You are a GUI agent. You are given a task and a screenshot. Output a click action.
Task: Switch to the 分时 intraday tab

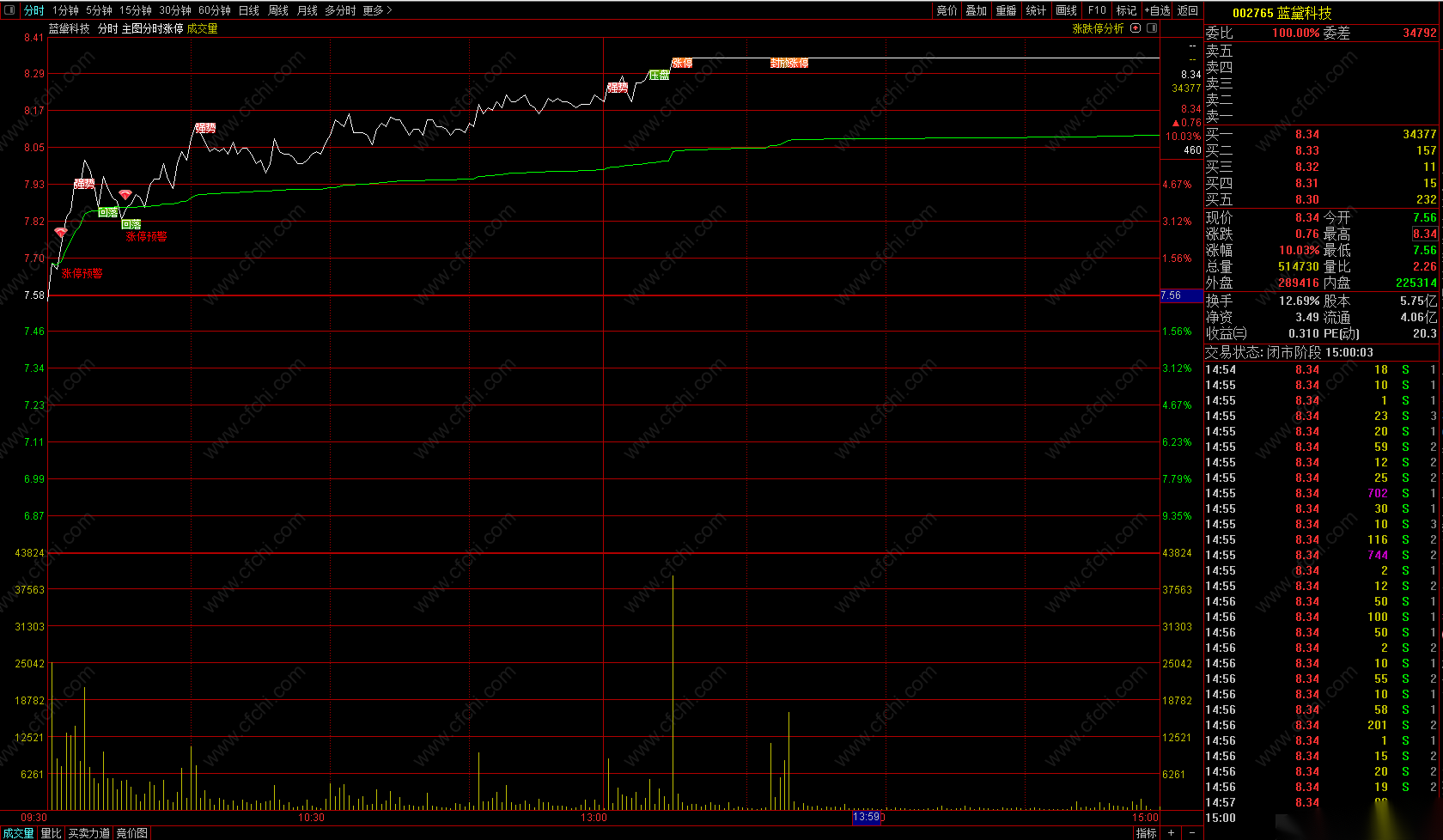pos(33,10)
